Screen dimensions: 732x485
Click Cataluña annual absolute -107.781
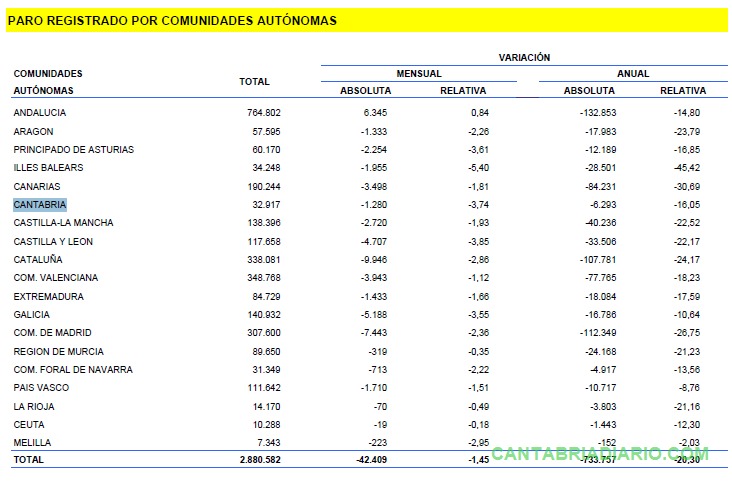(598, 260)
